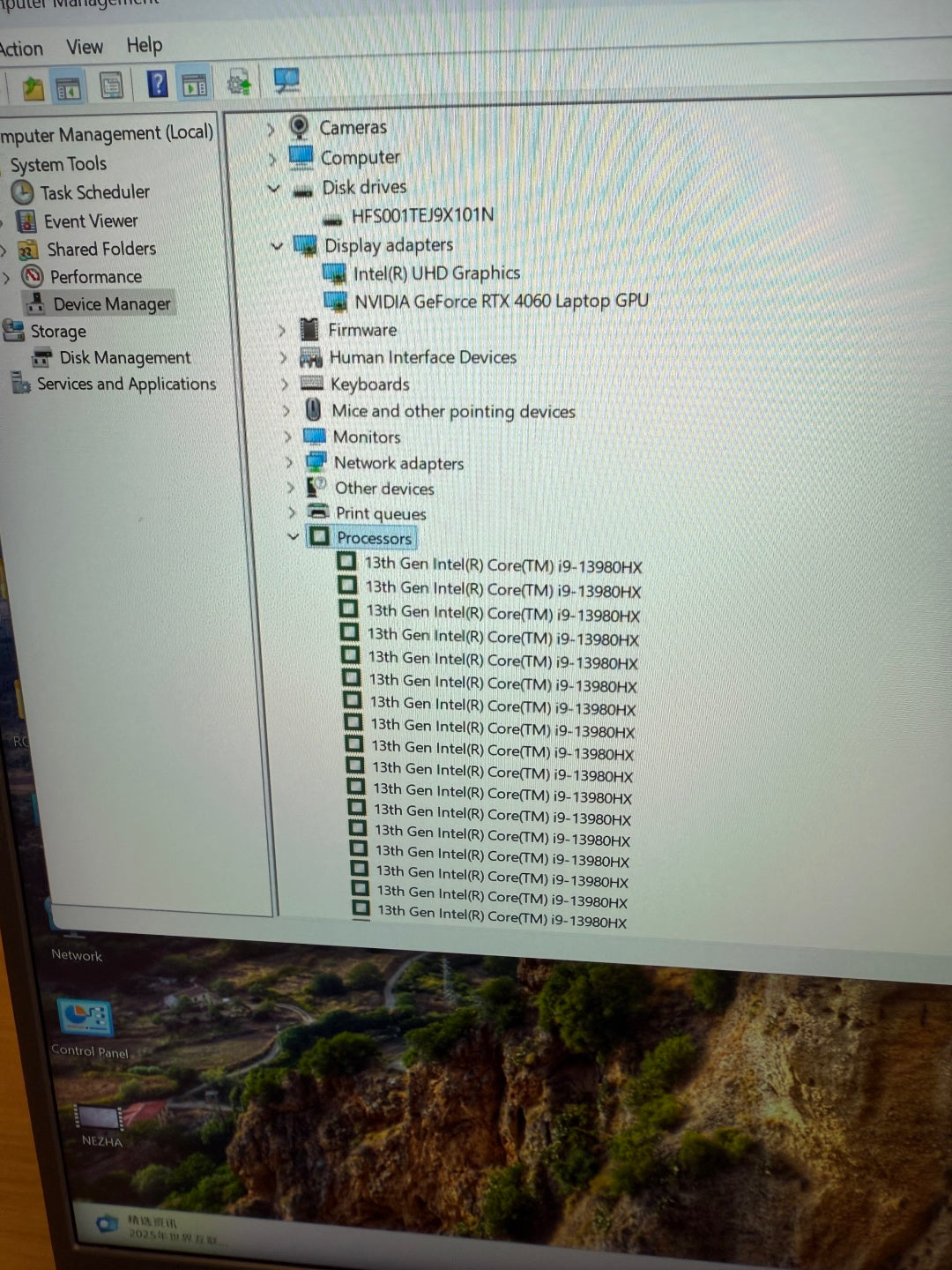The image size is (952, 1270).
Task: Click Update driver toolbar icon
Action: [239, 83]
